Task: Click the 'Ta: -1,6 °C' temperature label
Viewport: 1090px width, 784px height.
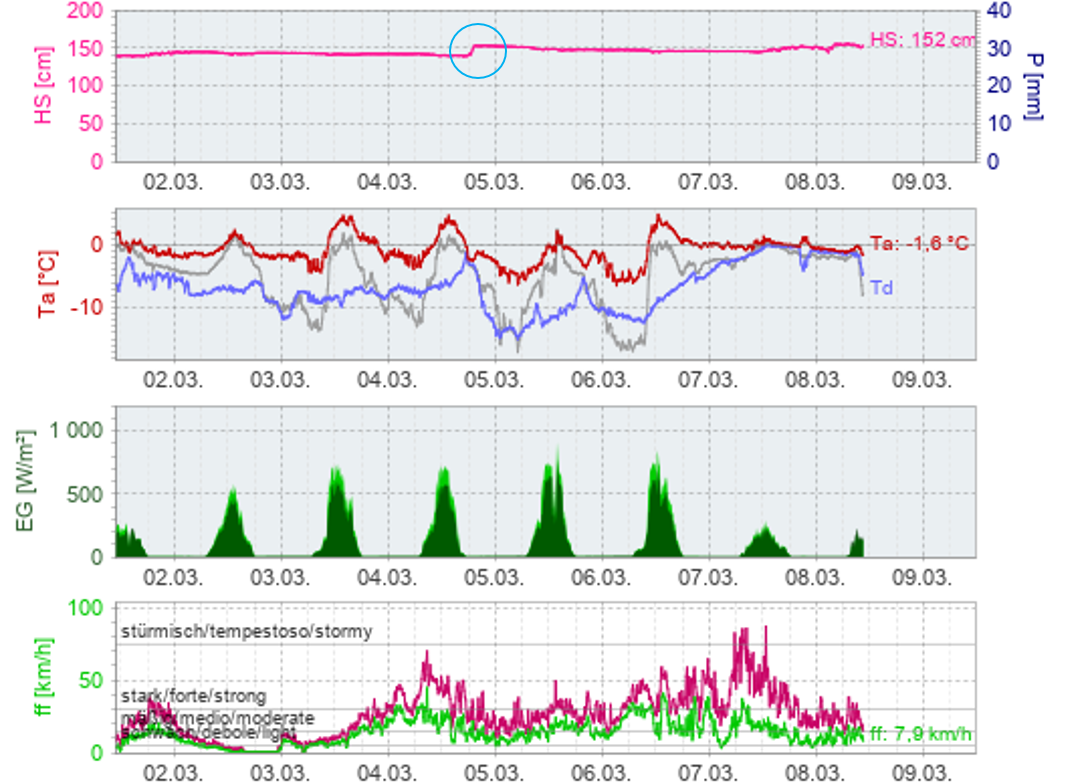Action: (x=919, y=243)
